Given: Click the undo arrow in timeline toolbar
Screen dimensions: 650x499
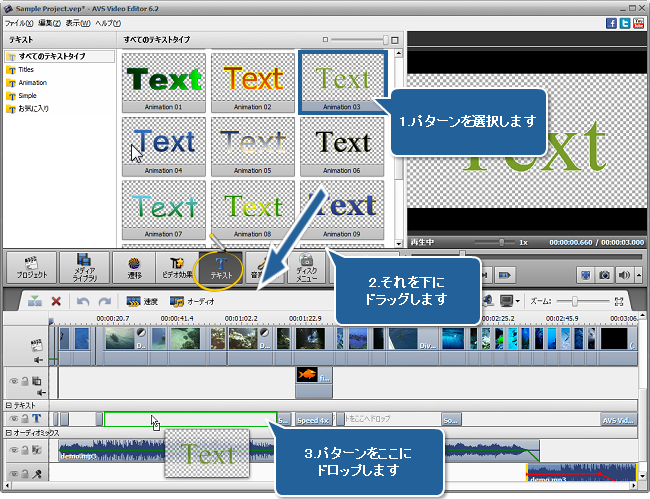Looking at the screenshot, I should pos(82,301).
